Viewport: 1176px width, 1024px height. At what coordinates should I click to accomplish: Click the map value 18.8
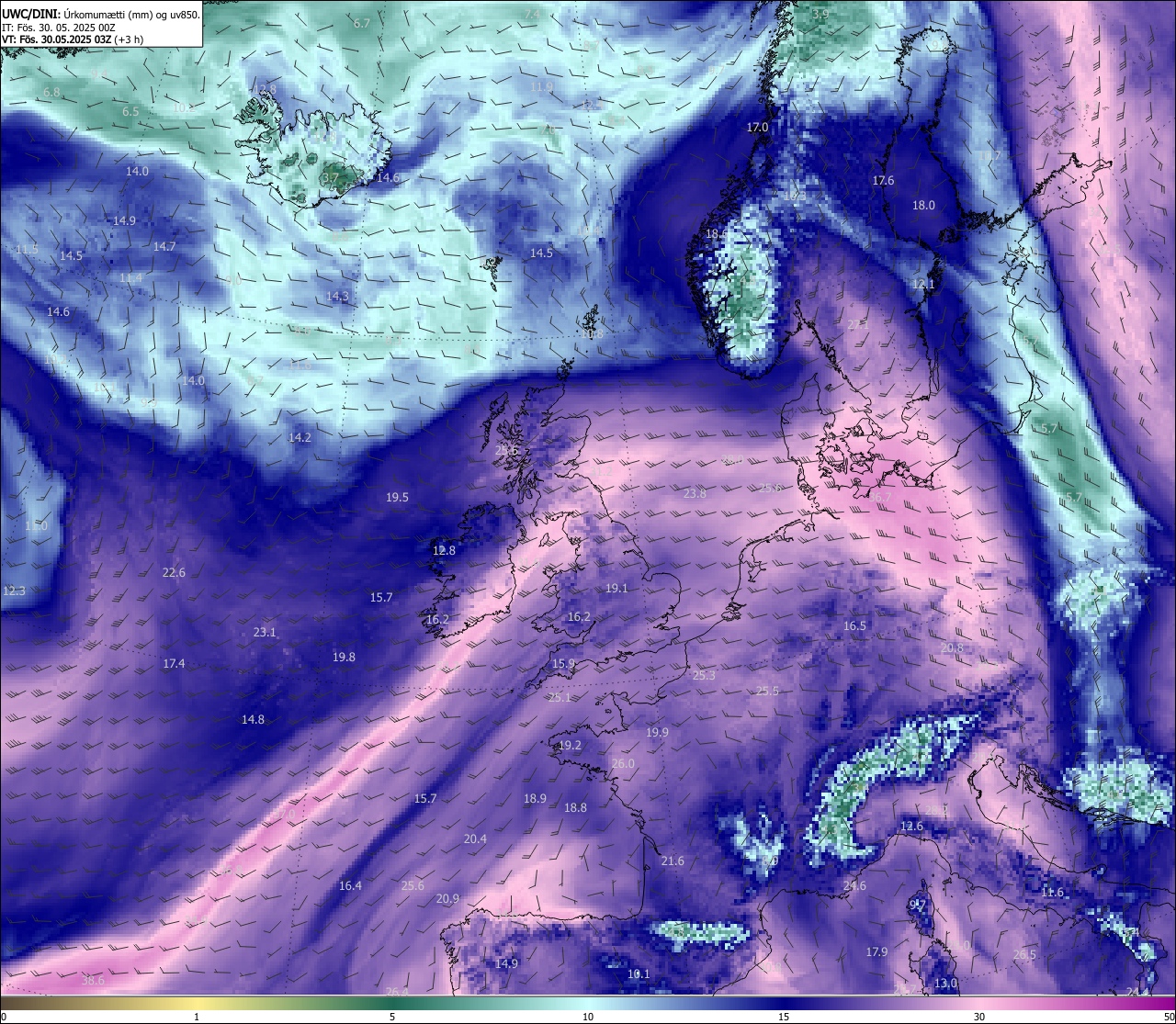click(575, 807)
